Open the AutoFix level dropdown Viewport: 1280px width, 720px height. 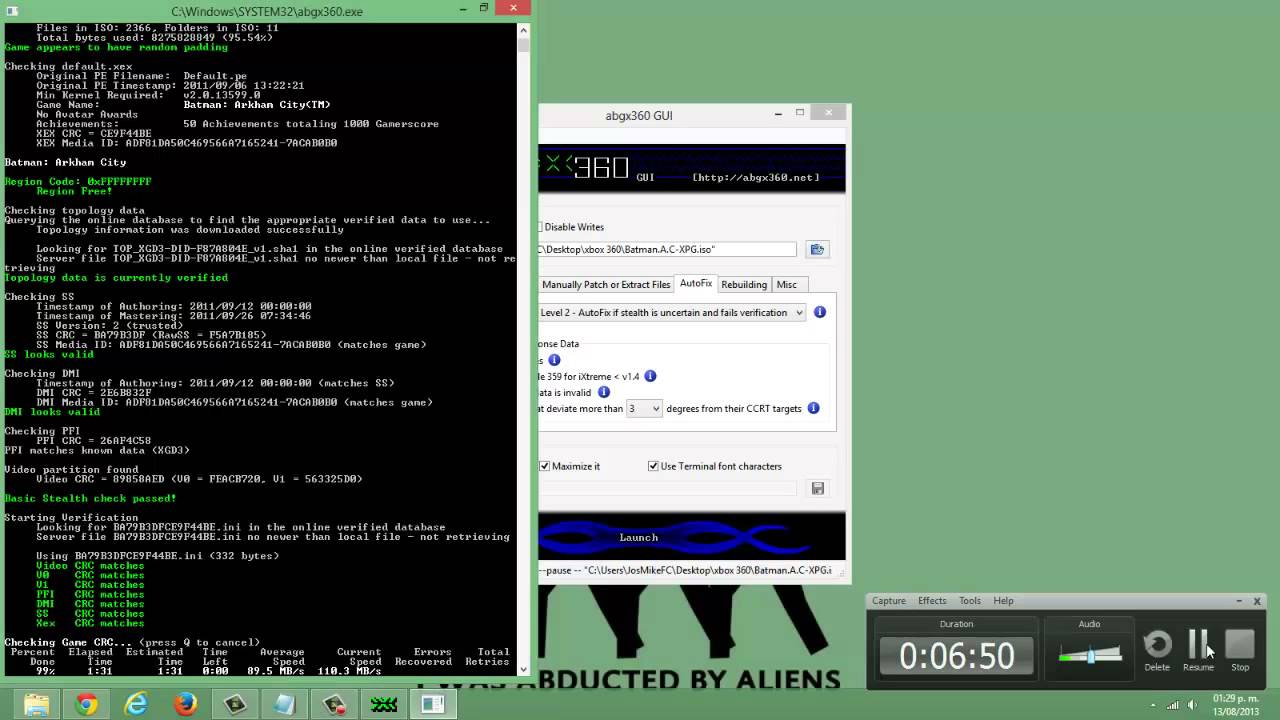[x=671, y=312]
